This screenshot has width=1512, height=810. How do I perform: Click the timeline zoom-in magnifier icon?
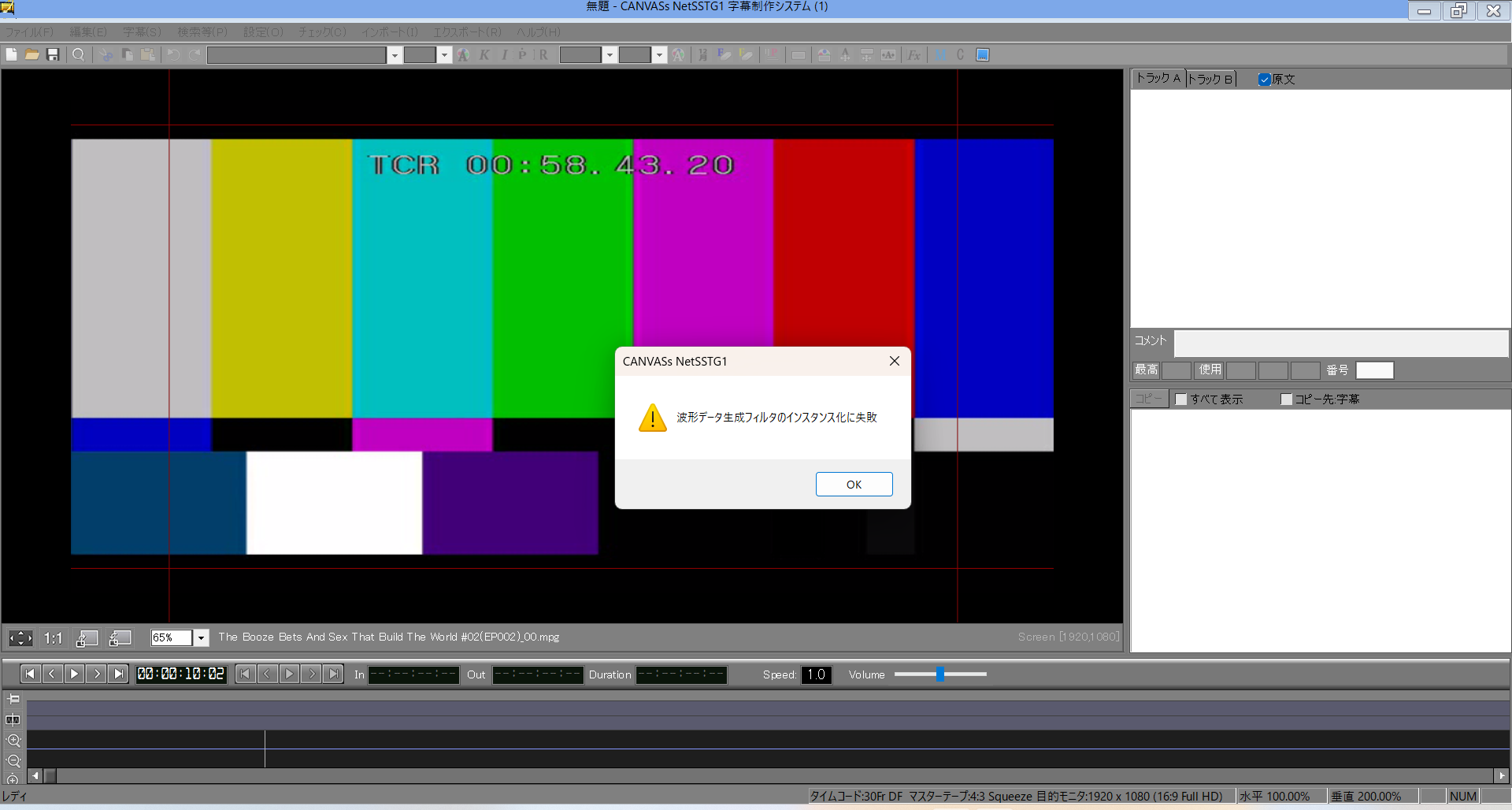click(13, 741)
